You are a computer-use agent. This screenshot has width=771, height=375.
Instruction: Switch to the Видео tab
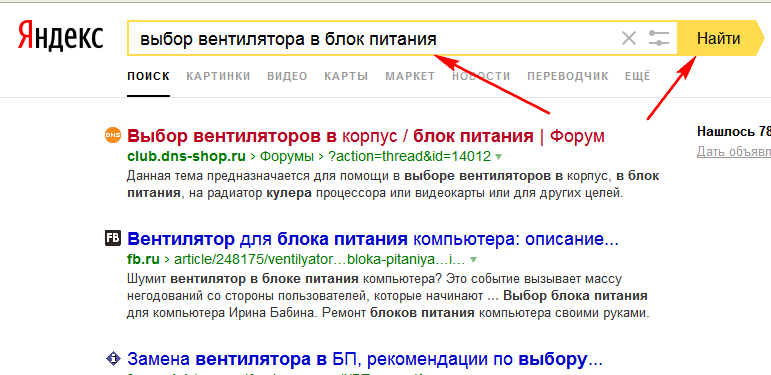[287, 76]
